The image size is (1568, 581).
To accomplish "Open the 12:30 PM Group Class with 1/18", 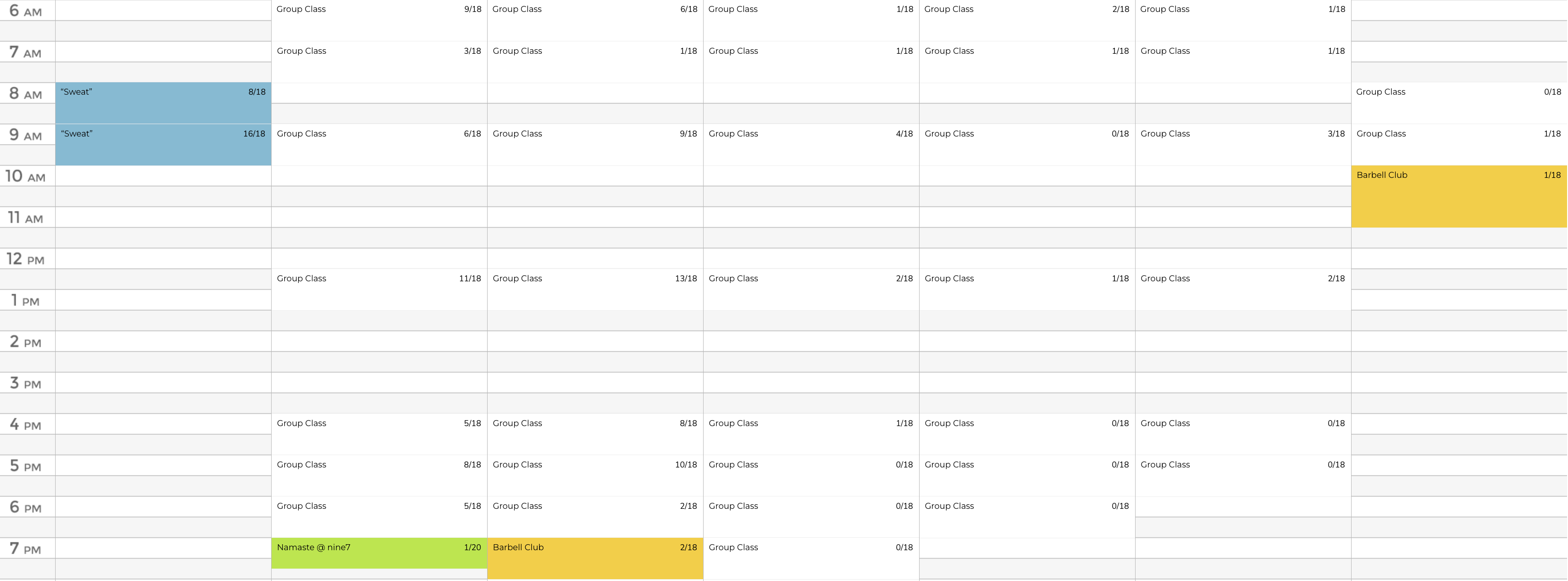I will (1027, 289).
